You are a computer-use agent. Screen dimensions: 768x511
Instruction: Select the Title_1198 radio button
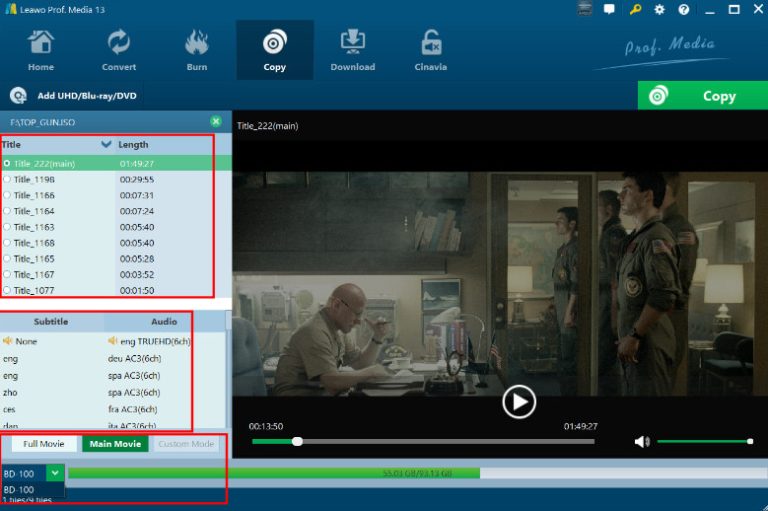(7, 179)
